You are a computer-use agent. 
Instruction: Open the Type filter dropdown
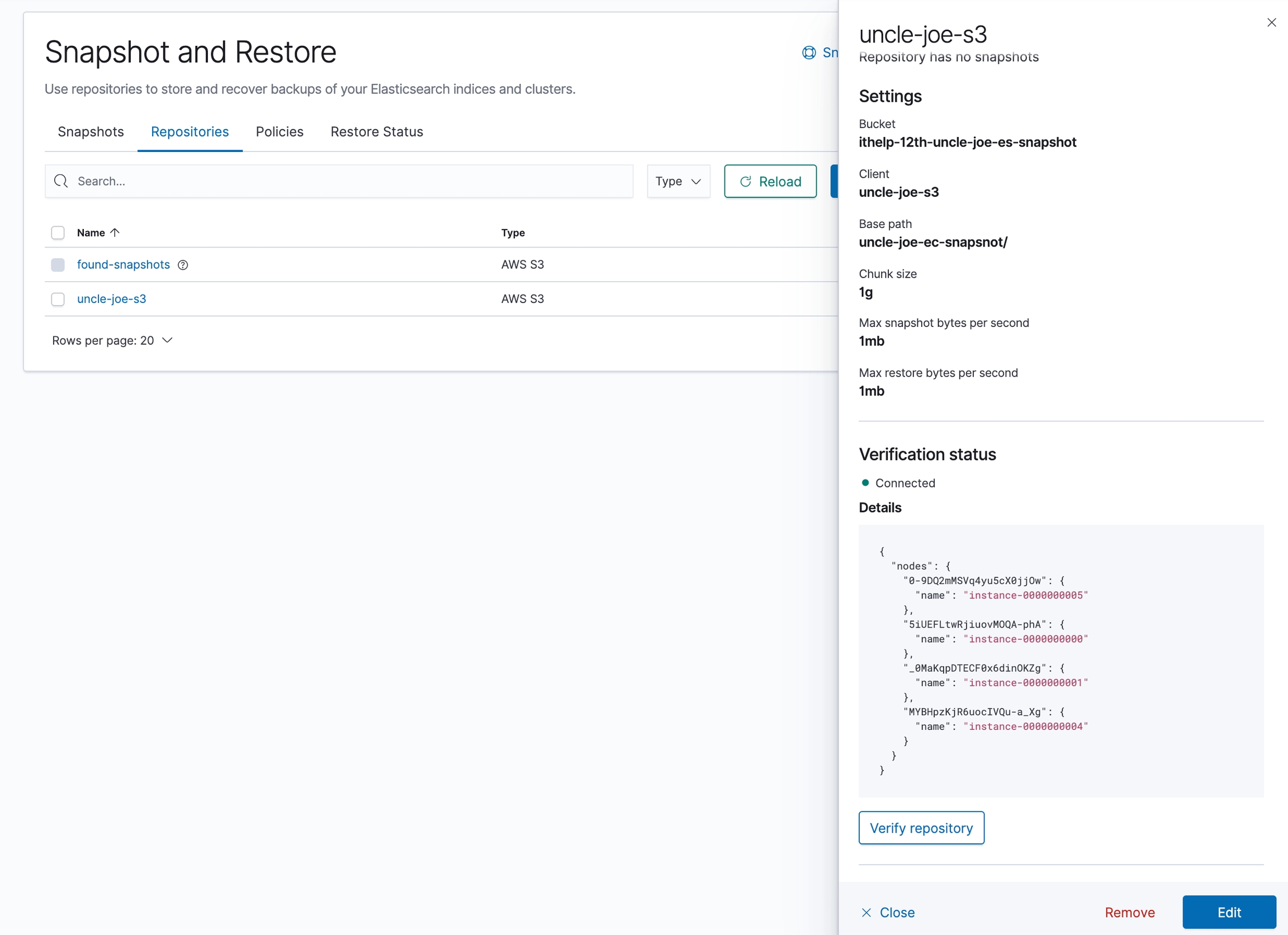coord(678,181)
